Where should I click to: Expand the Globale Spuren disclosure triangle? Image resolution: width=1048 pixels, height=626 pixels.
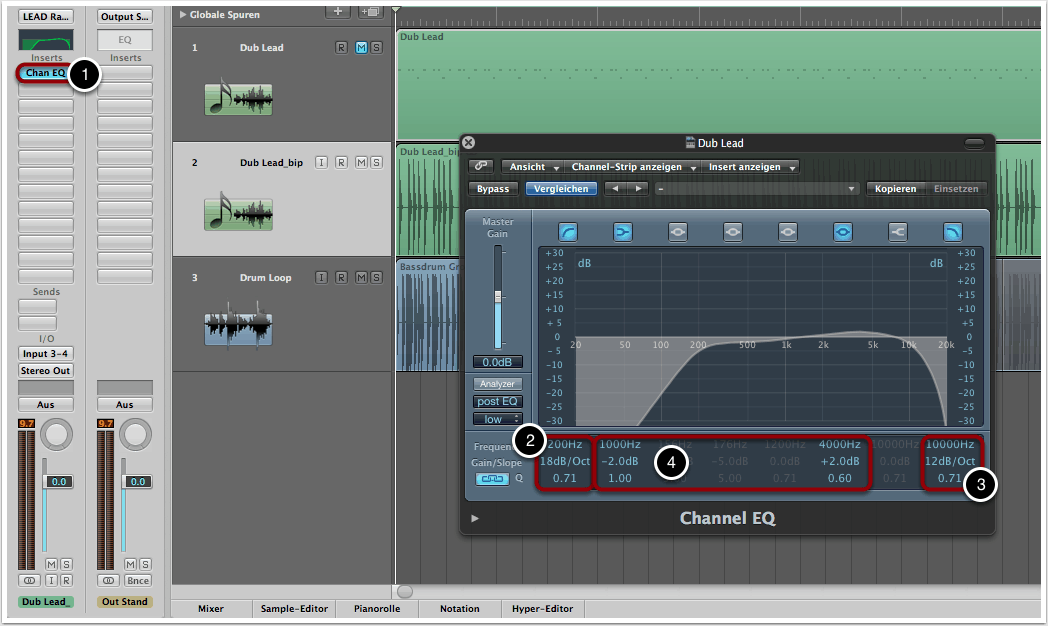(182, 15)
